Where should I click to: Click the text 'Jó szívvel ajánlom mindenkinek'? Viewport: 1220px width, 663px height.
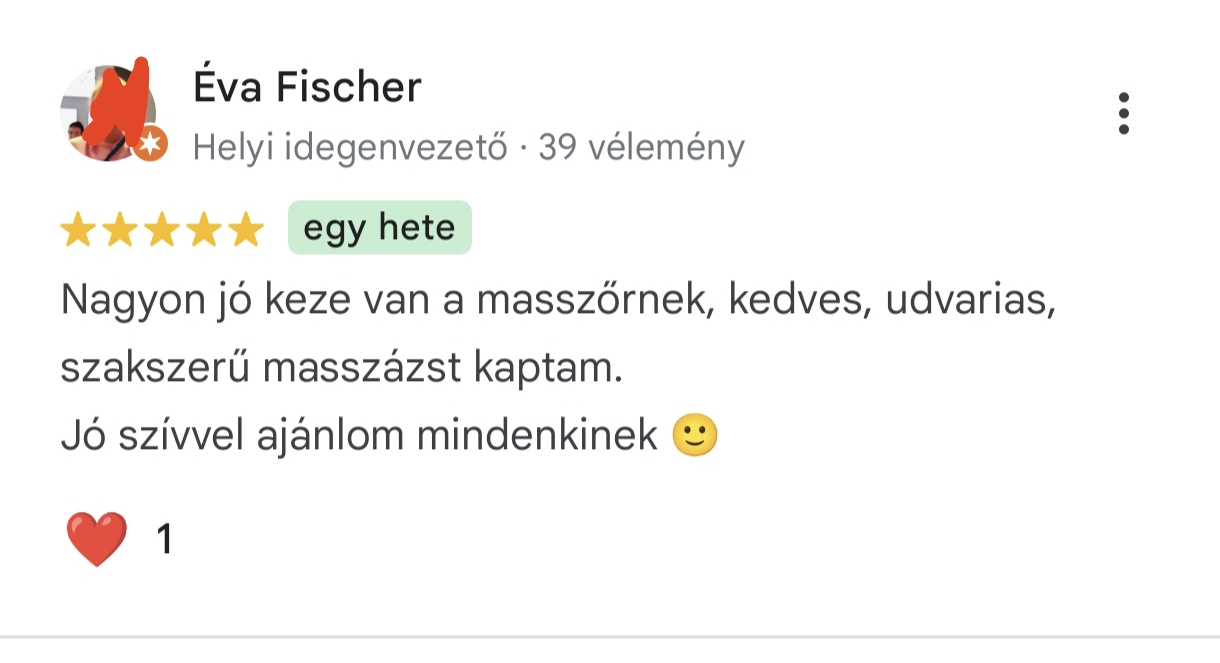pyautogui.click(x=359, y=437)
